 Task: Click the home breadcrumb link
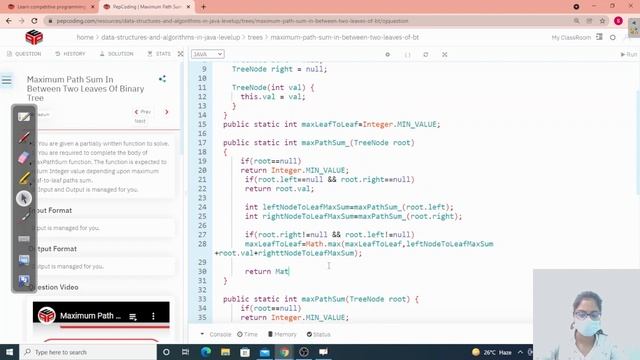coord(85,37)
